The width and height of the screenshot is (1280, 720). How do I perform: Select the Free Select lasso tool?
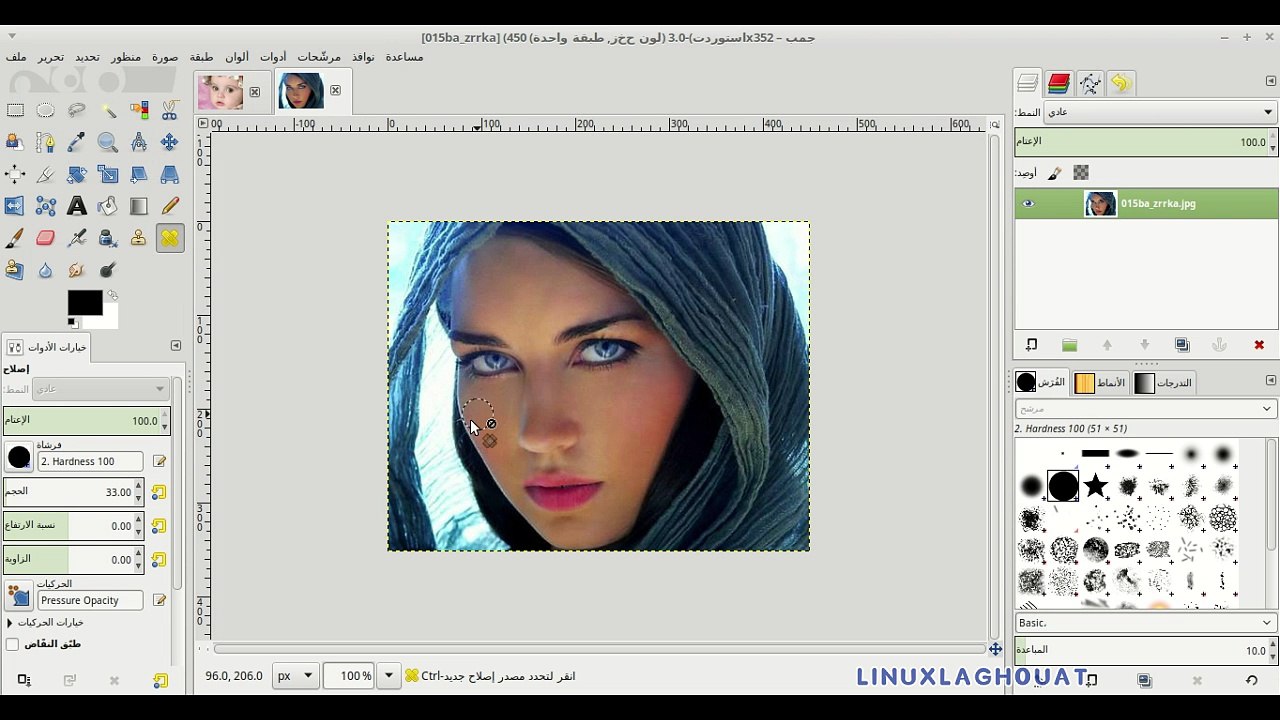tap(77, 111)
